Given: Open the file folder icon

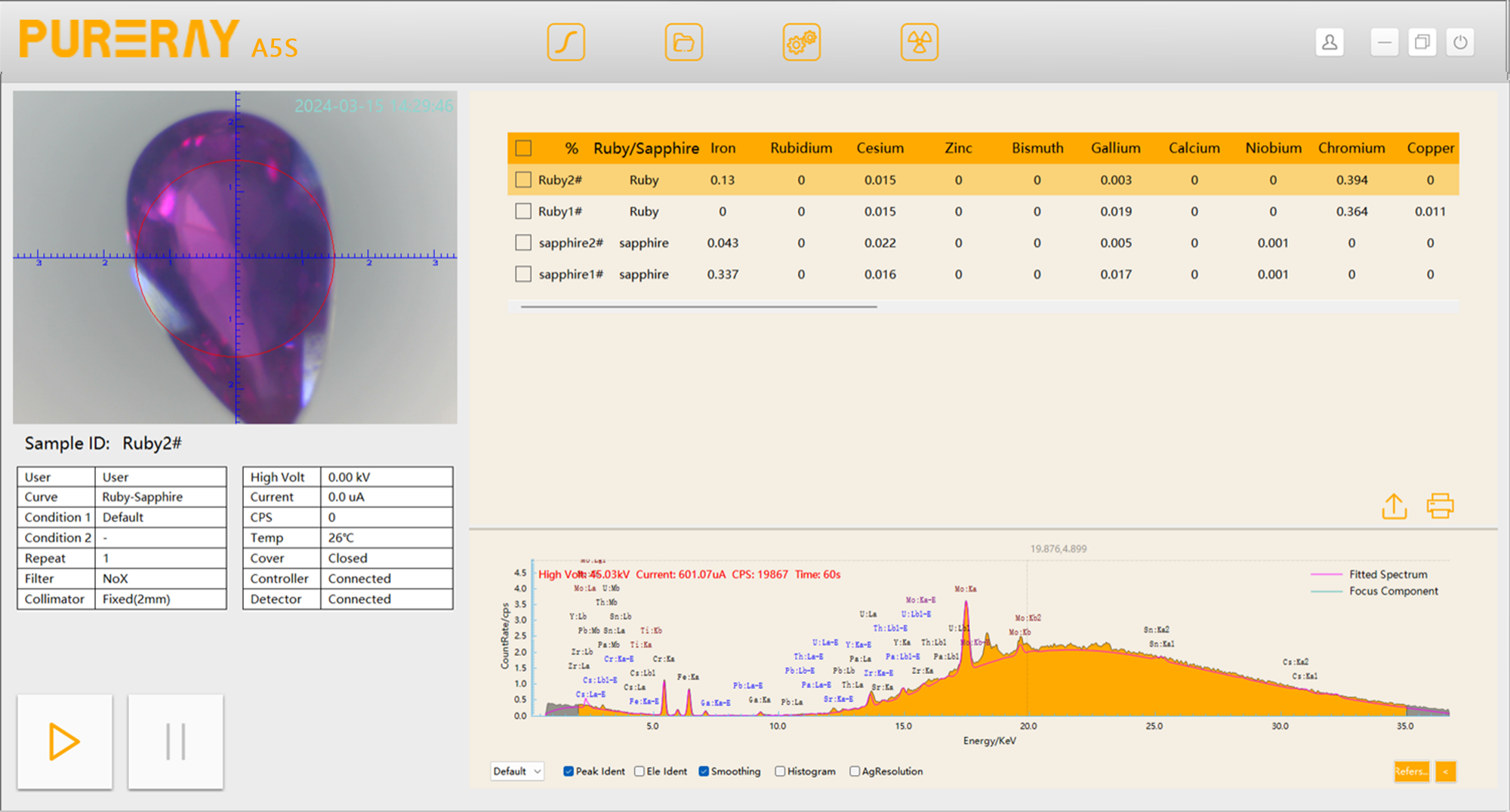Looking at the screenshot, I should point(683,42).
